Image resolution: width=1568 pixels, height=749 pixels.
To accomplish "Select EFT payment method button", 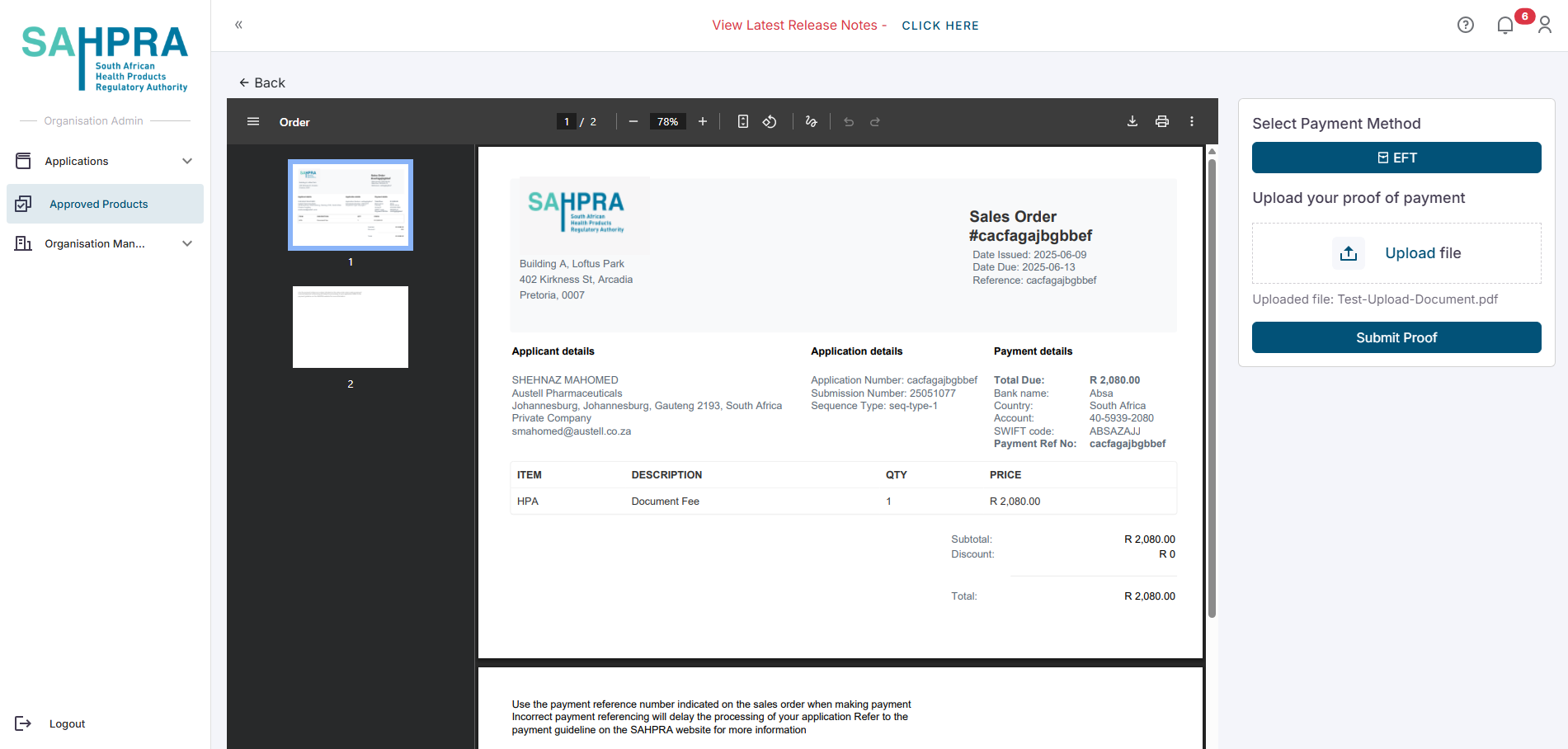I will pyautogui.click(x=1396, y=158).
